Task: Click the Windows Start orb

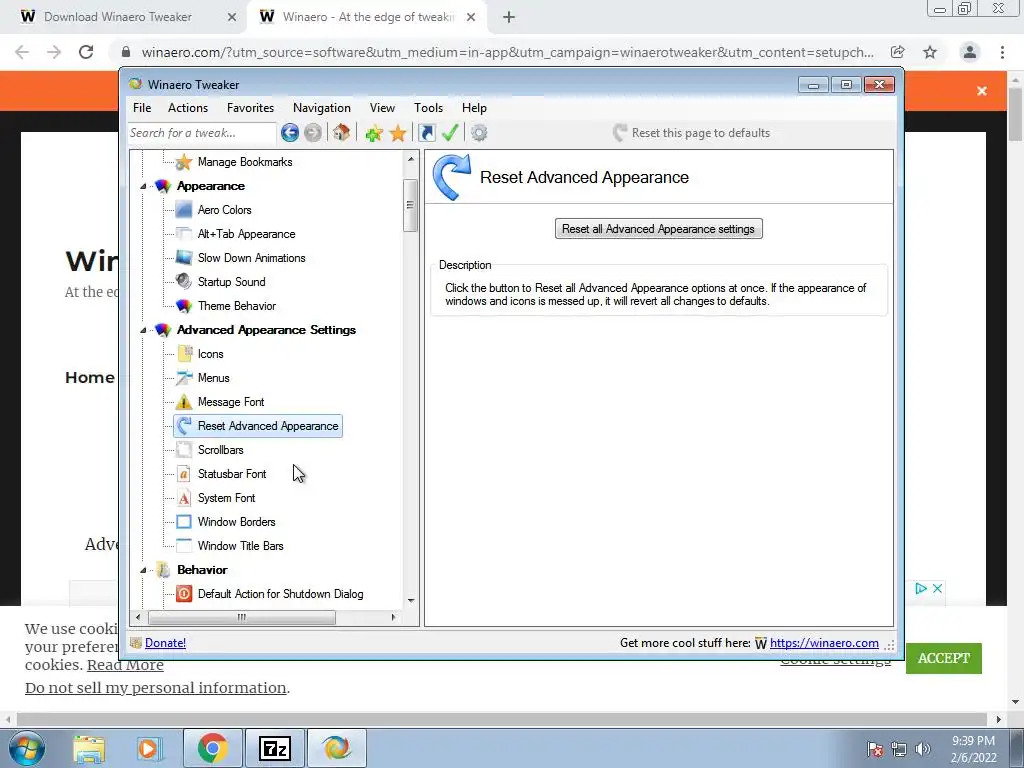Action: (27, 748)
